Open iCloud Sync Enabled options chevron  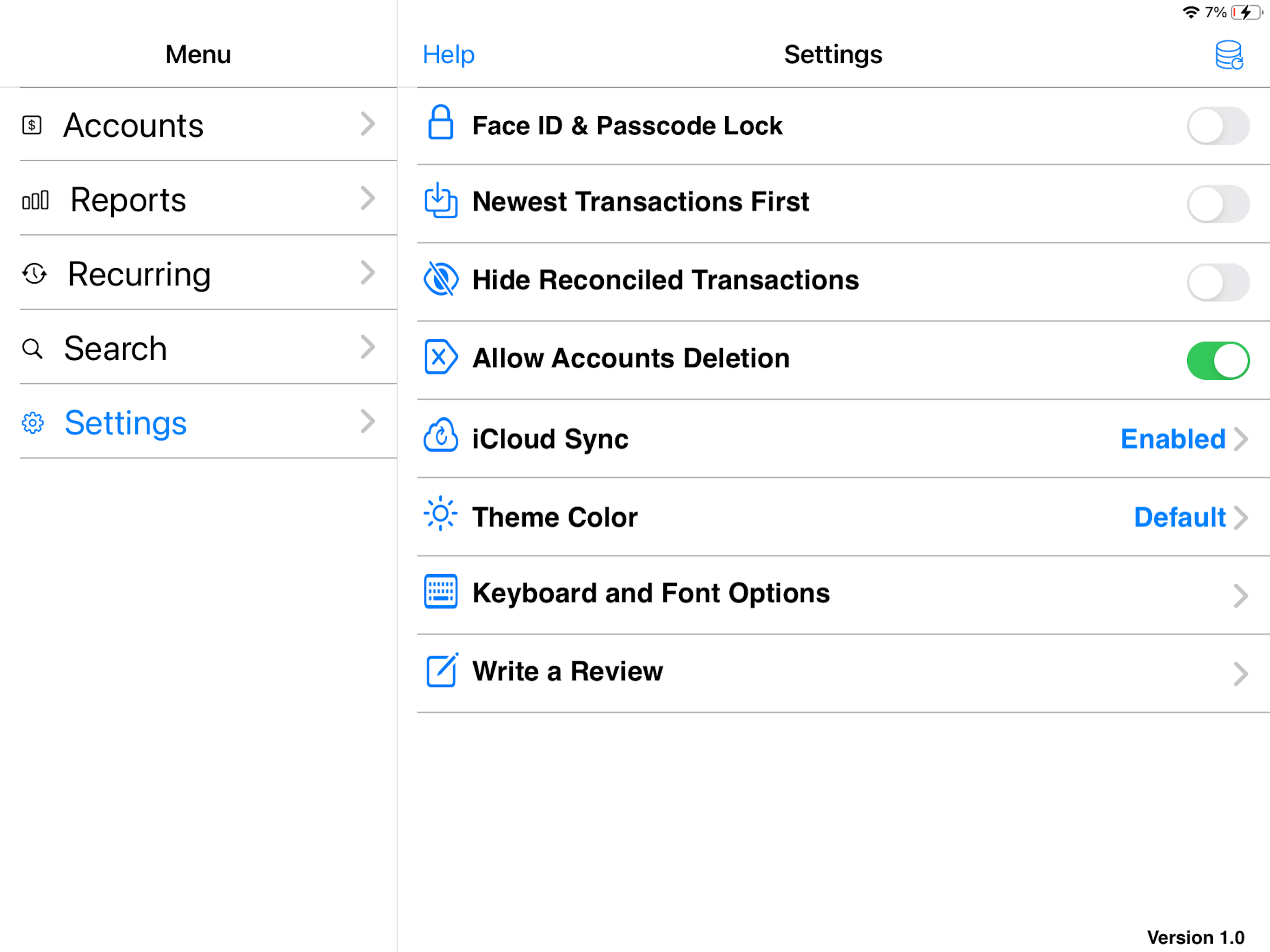click(x=1240, y=439)
